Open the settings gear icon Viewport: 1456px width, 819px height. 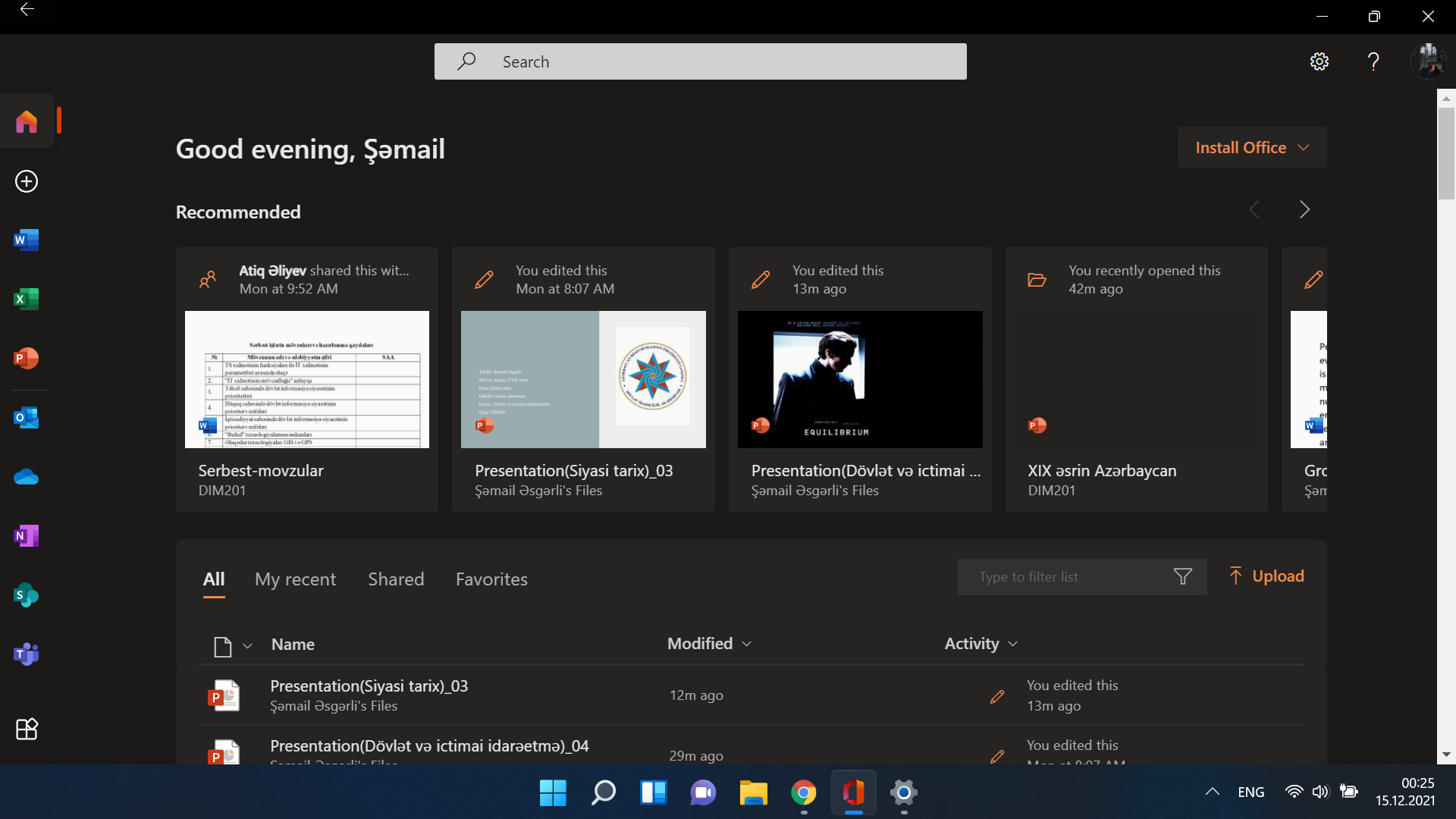pos(1319,61)
